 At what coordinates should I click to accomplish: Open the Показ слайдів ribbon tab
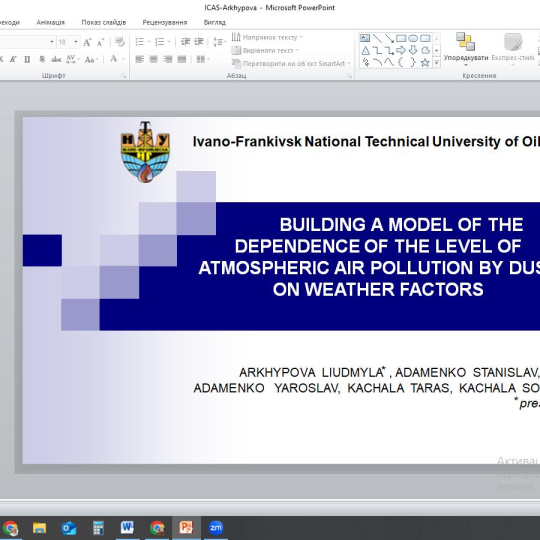coord(104,22)
